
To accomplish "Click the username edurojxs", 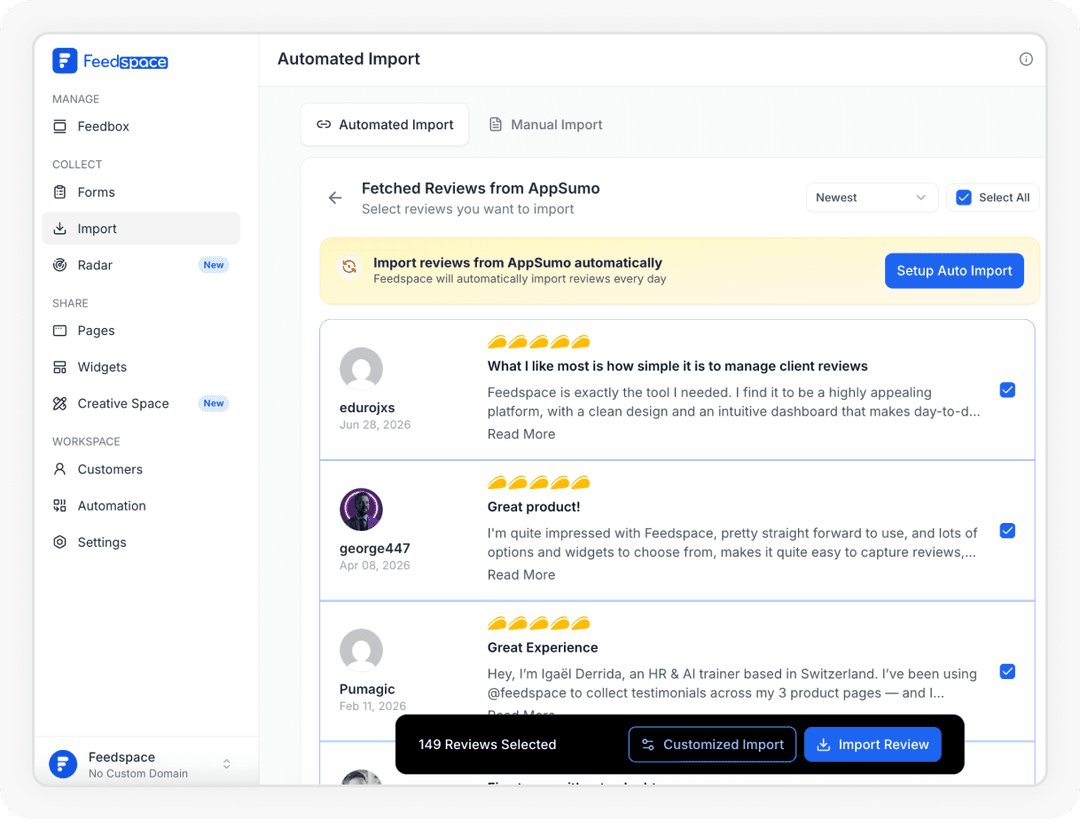I will pos(367,408).
